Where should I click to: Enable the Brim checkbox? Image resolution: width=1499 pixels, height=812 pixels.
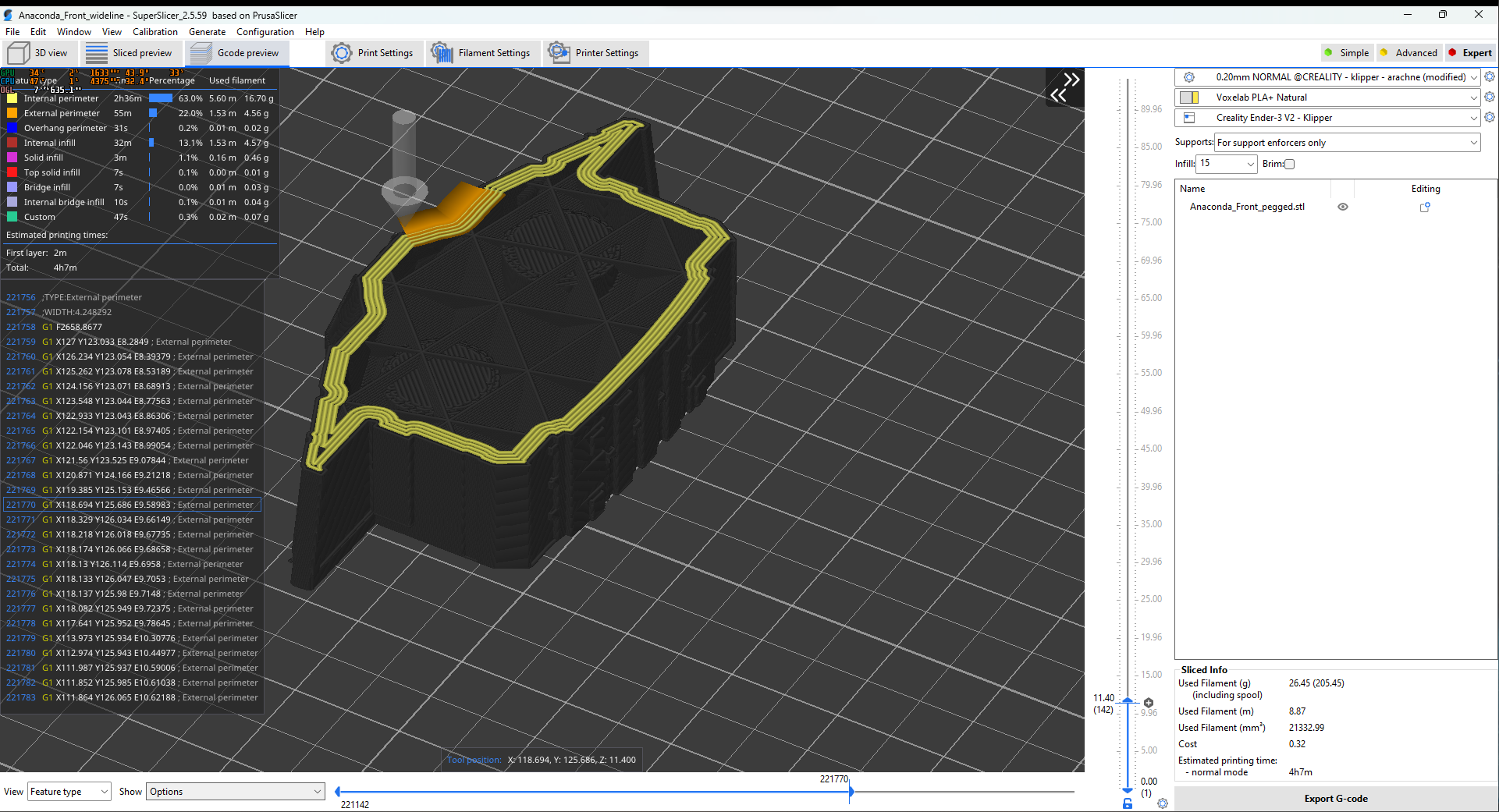1289,164
